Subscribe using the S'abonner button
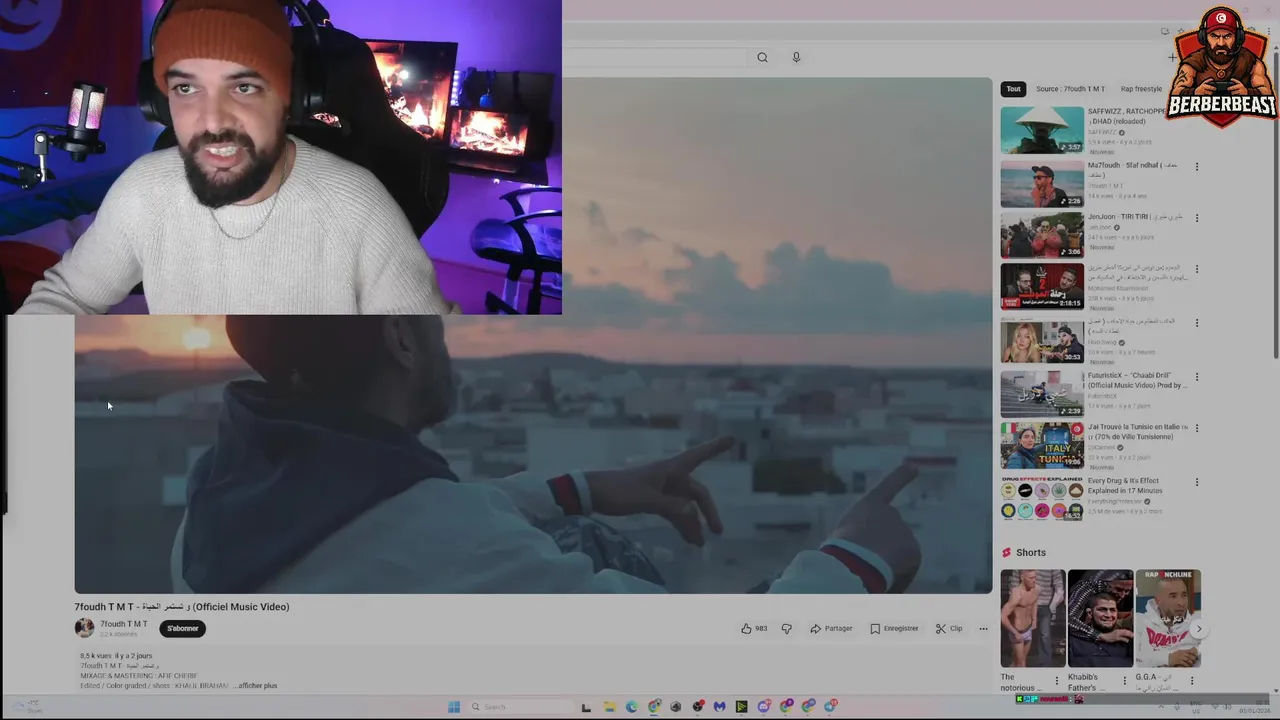1280x720 pixels. [x=182, y=628]
